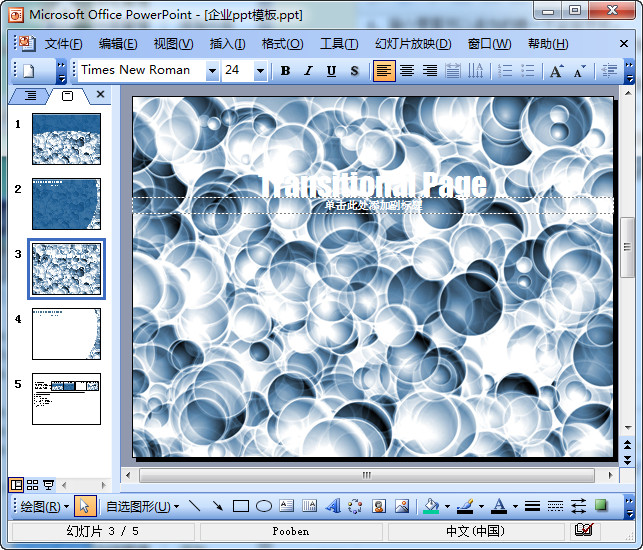The height and width of the screenshot is (550, 643).
Task: Select the Line drawing tool
Action: (x=194, y=506)
